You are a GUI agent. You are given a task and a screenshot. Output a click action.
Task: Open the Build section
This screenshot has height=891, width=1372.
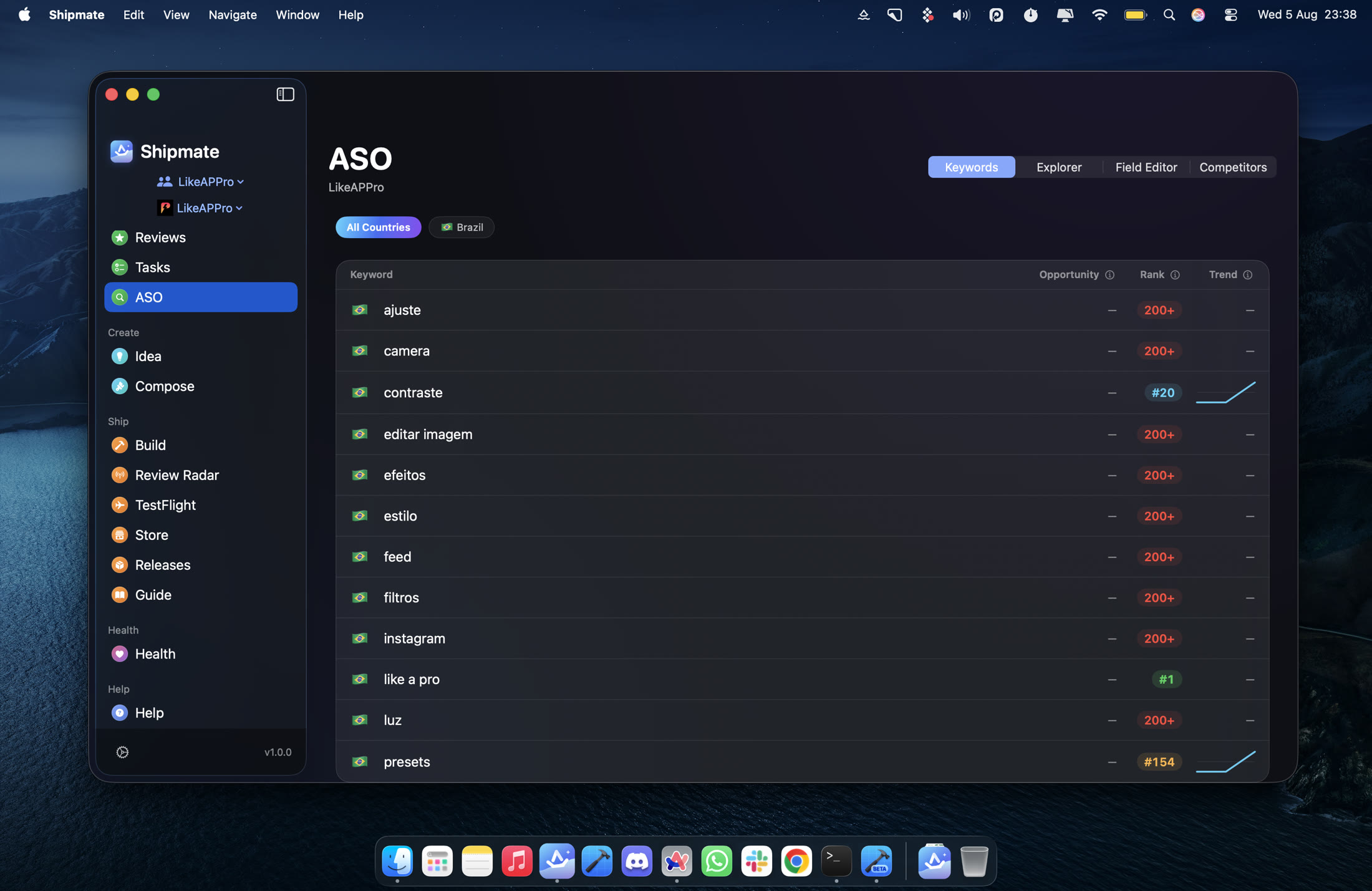click(x=200, y=445)
